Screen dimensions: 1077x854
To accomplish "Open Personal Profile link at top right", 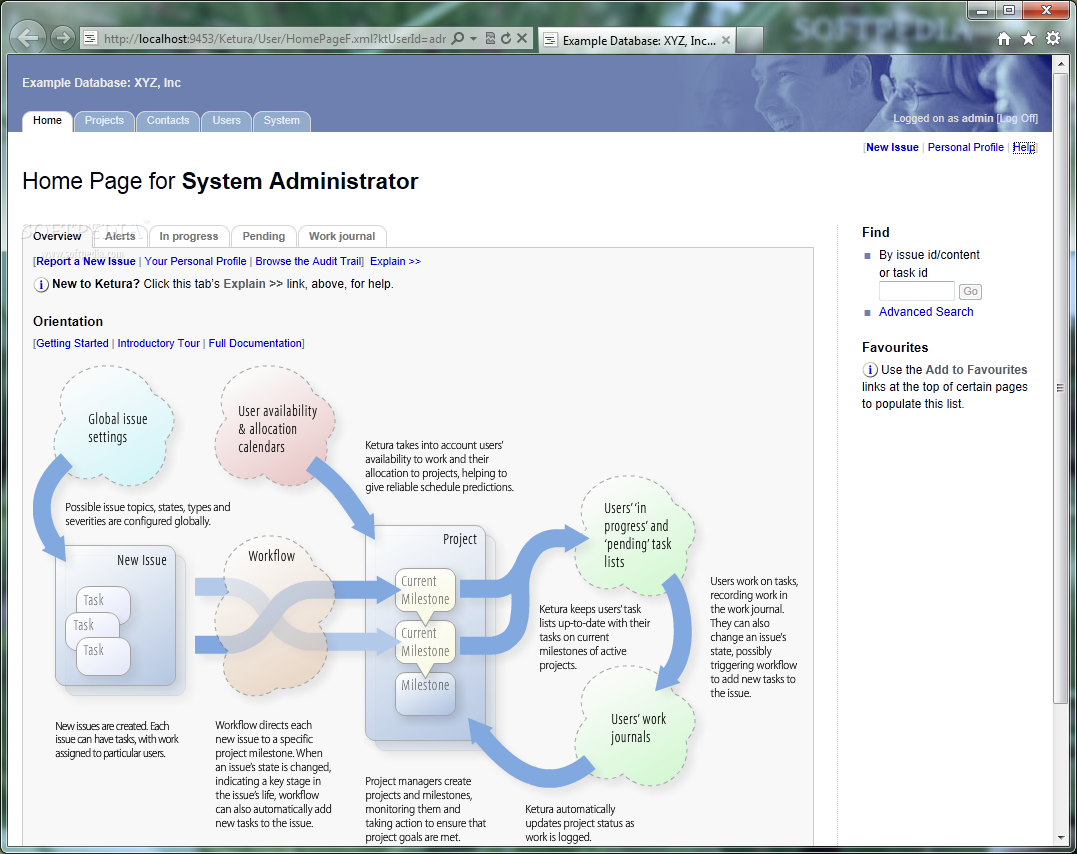I will point(966,147).
